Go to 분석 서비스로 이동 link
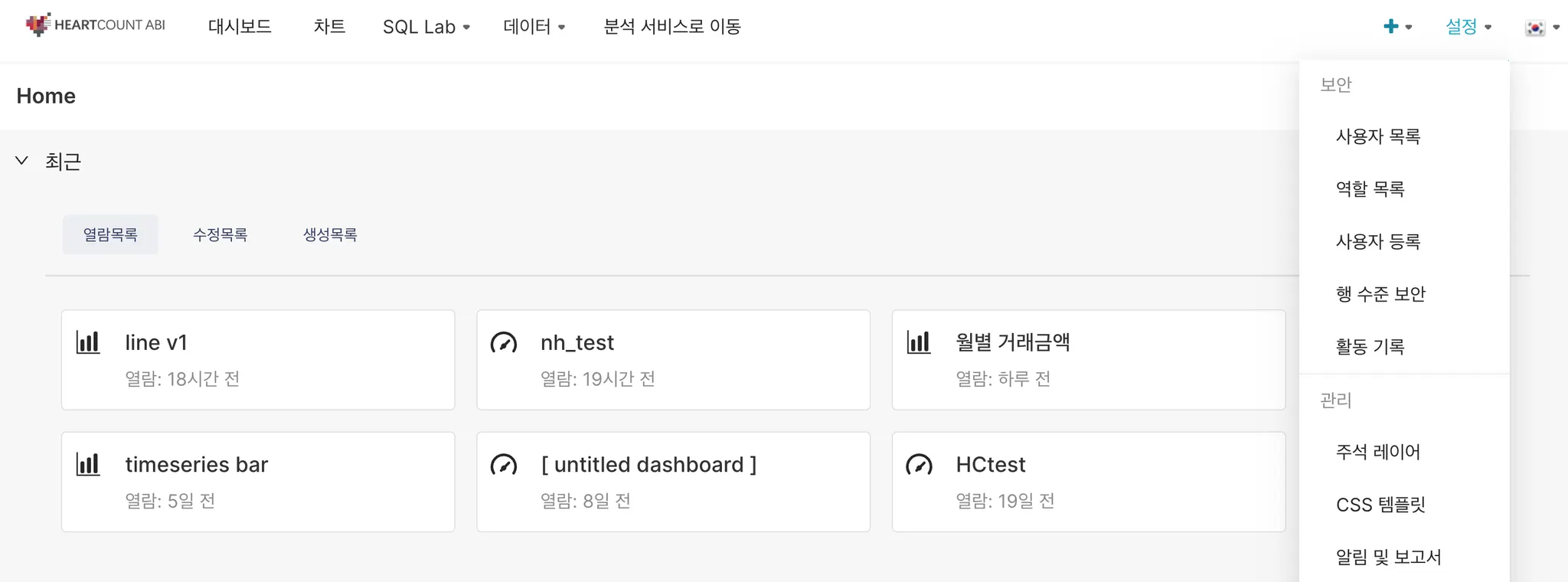Screen dimensions: 1568x582 coord(672,27)
